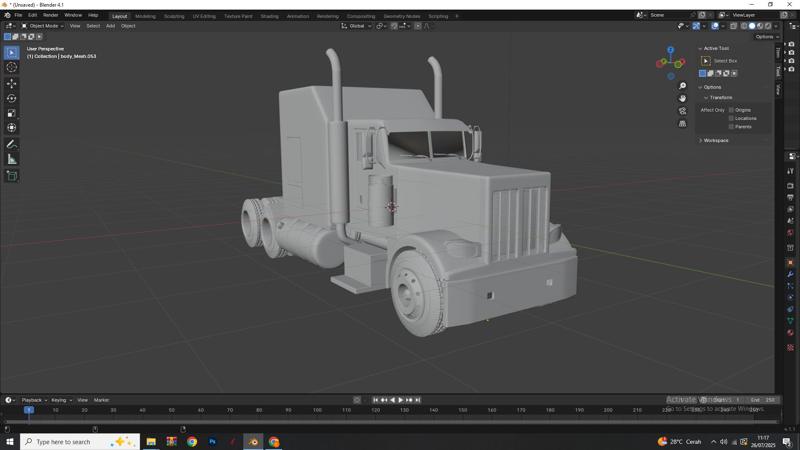
Task: Toggle the camera view icon in viewport
Action: tap(682, 111)
